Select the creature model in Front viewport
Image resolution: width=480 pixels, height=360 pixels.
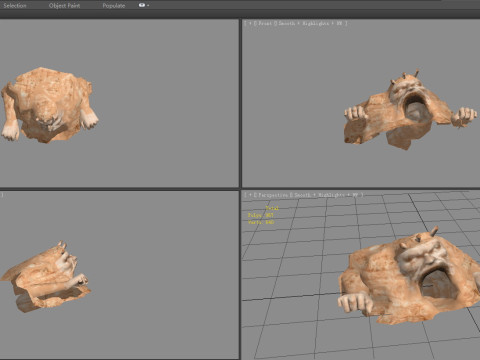pos(410,112)
